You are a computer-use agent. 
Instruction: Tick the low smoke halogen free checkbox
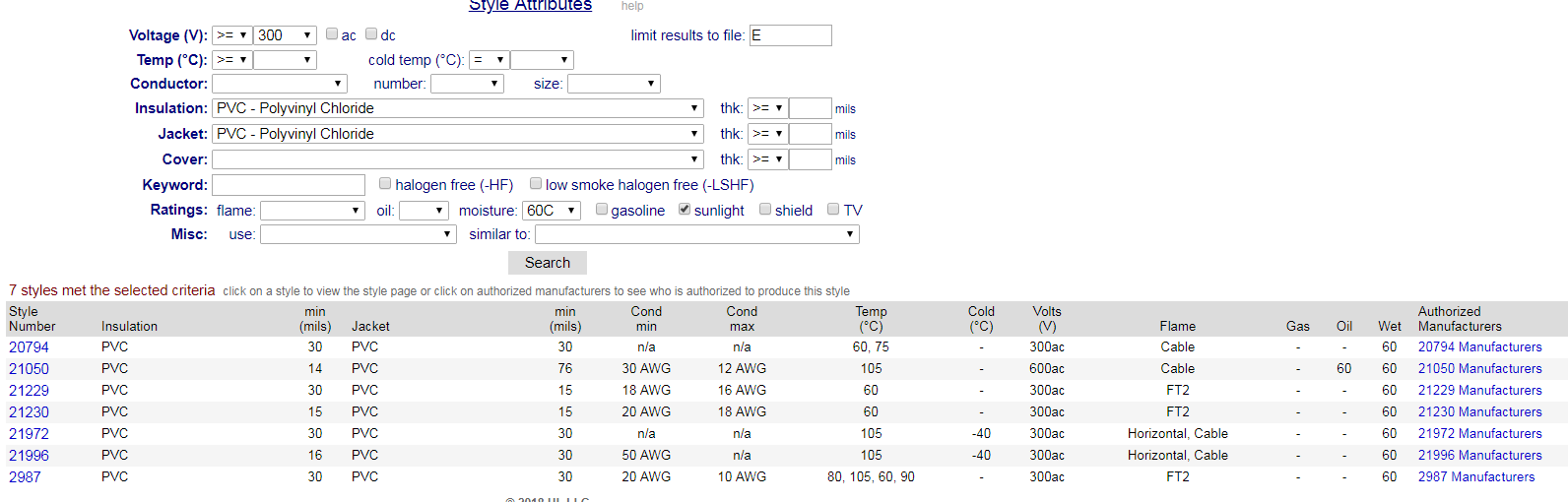coord(536,184)
